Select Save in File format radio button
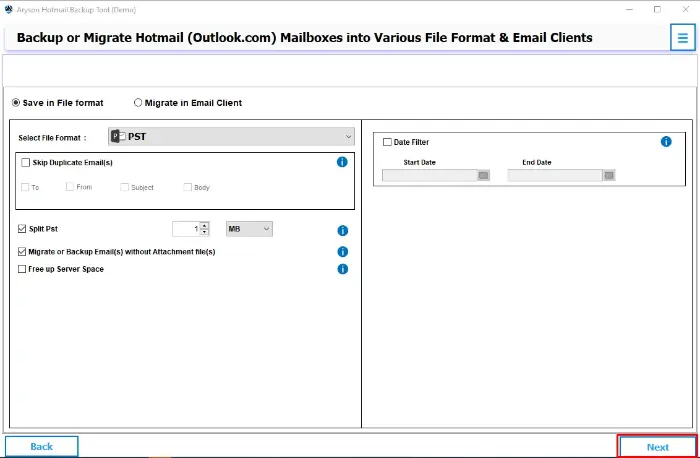The width and height of the screenshot is (700, 458). (16, 103)
